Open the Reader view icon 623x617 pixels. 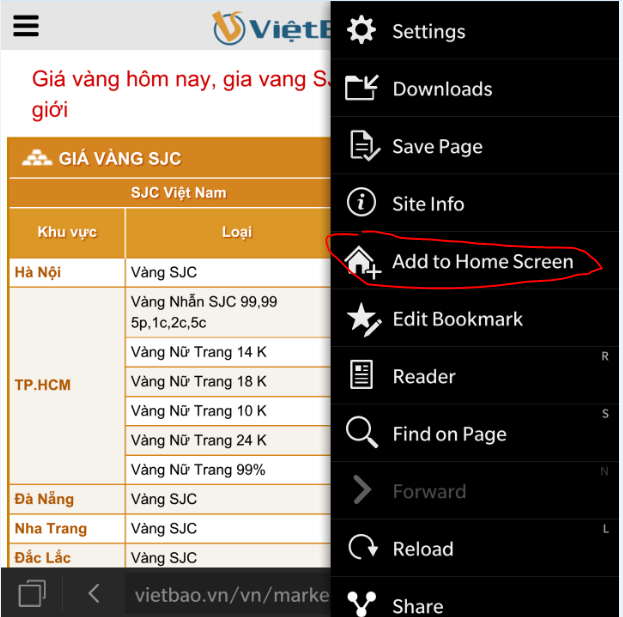click(361, 375)
